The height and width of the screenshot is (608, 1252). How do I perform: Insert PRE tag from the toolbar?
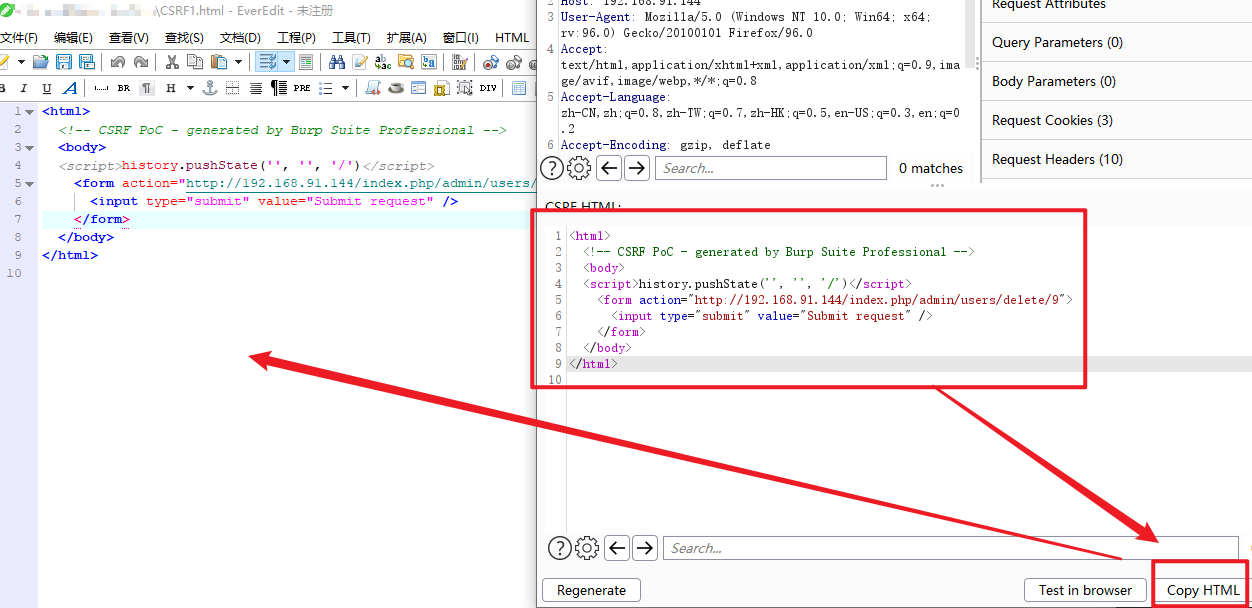click(x=302, y=88)
